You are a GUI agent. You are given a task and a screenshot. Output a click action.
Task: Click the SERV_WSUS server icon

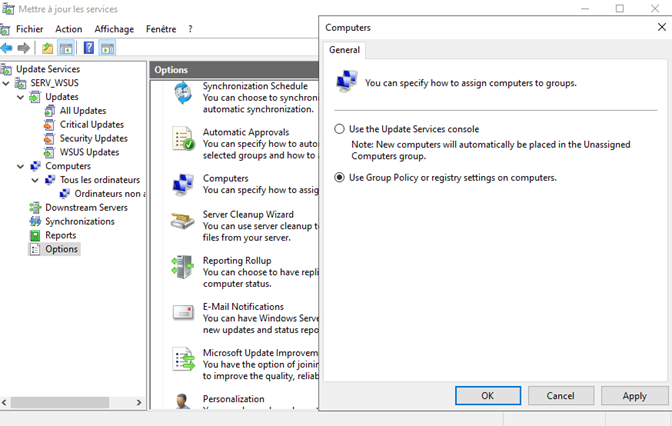21,83
